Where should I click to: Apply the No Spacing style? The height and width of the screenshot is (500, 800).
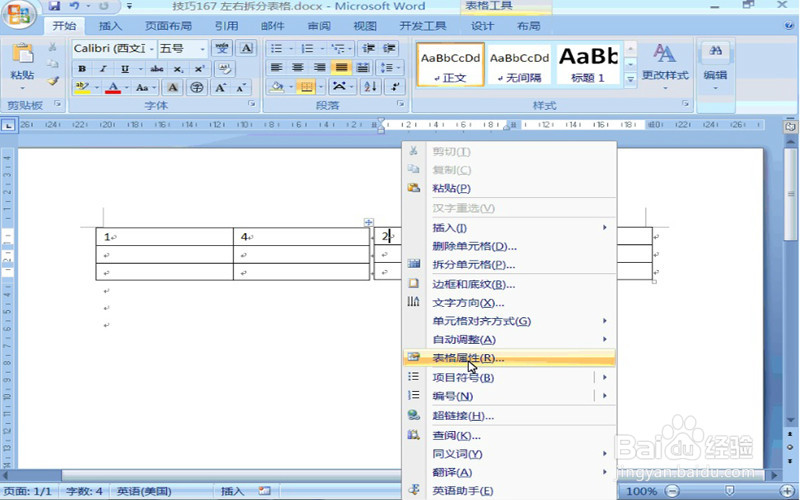[x=519, y=65]
